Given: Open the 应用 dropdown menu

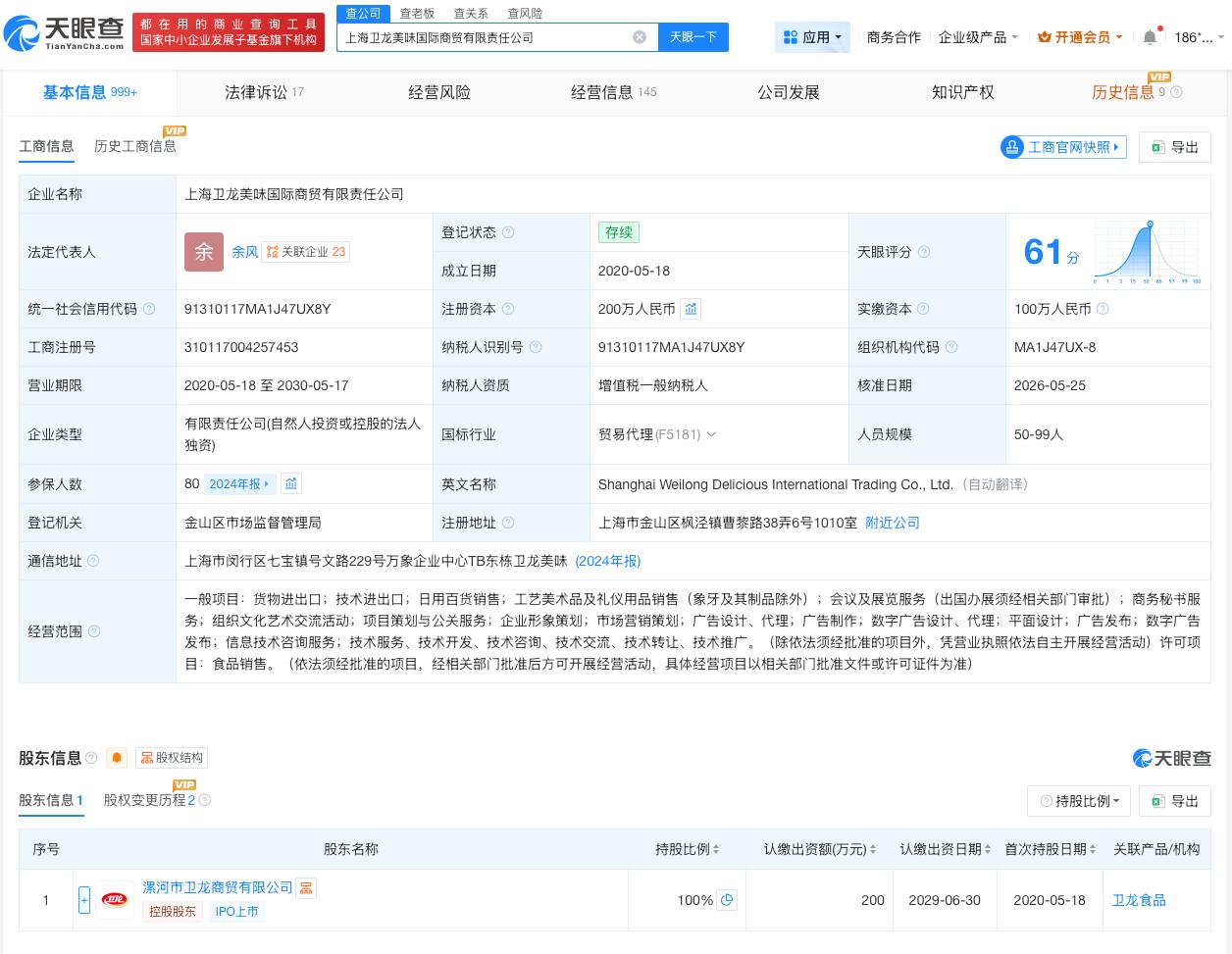Looking at the screenshot, I should [812, 37].
